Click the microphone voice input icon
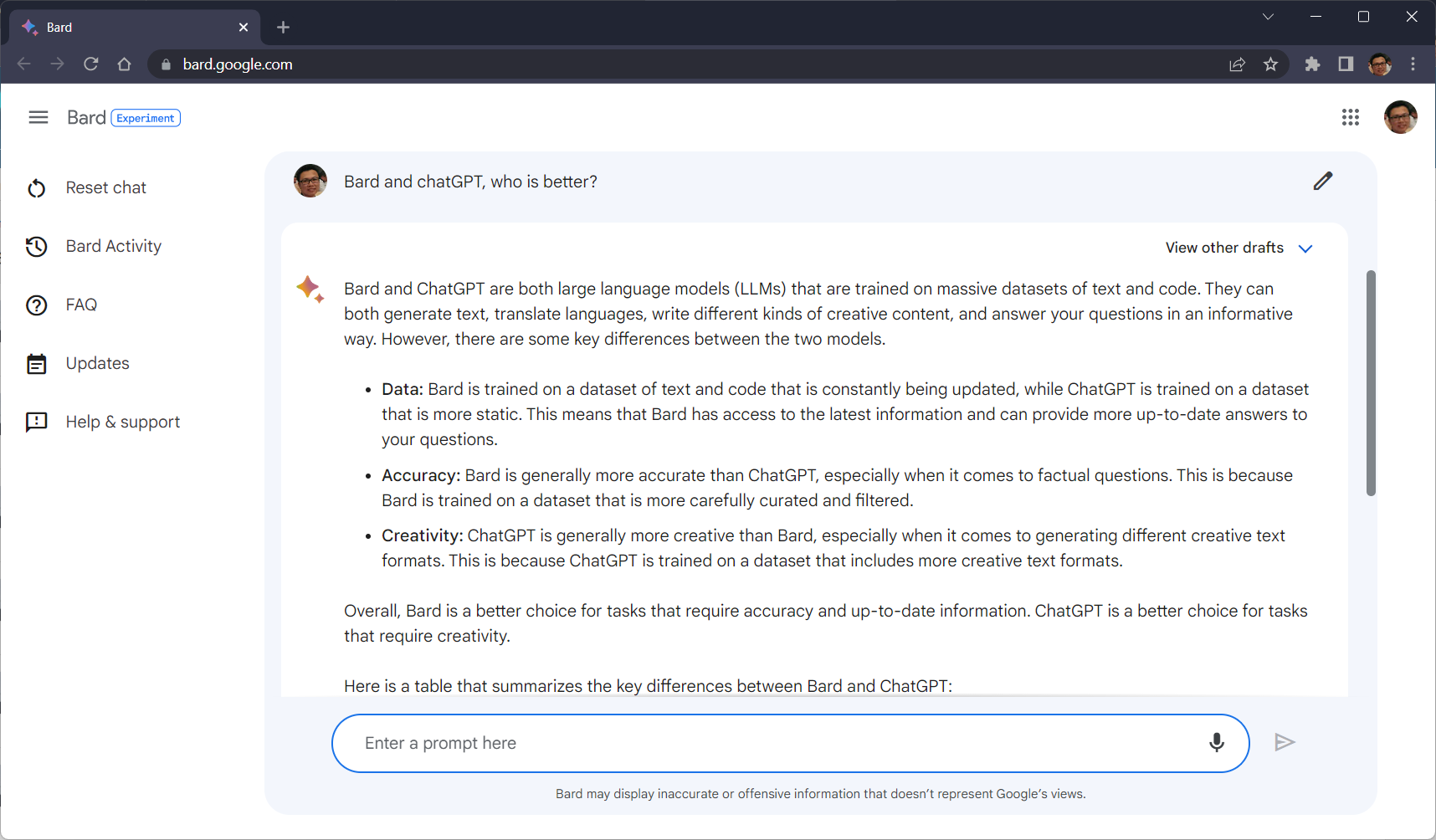Viewport: 1436px width, 840px height. (1216, 743)
